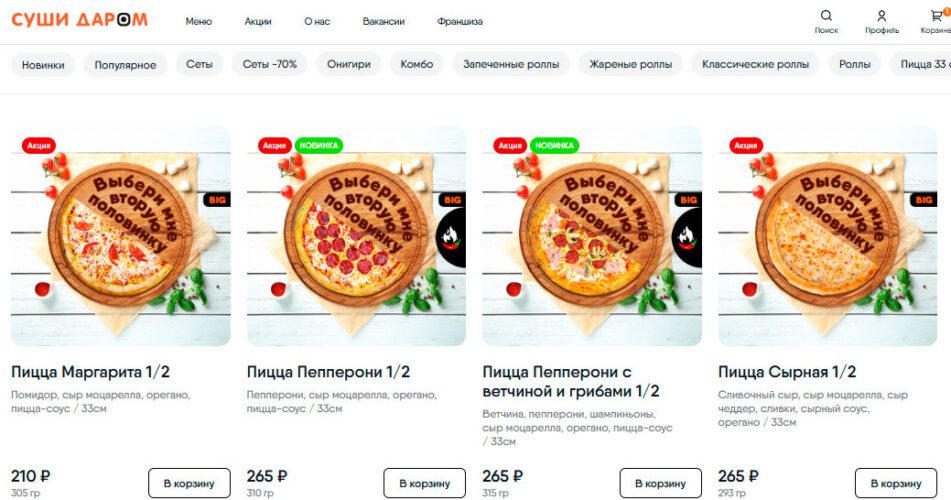Add Пицца Маргарита 1/2 to cart
This screenshot has width=951, height=500.
[189, 483]
